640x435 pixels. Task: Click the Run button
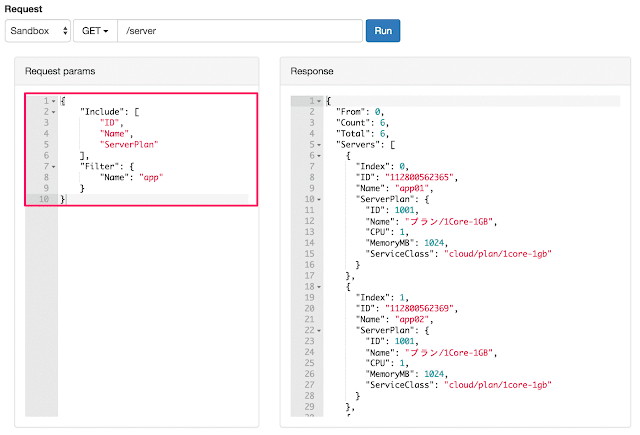383,31
